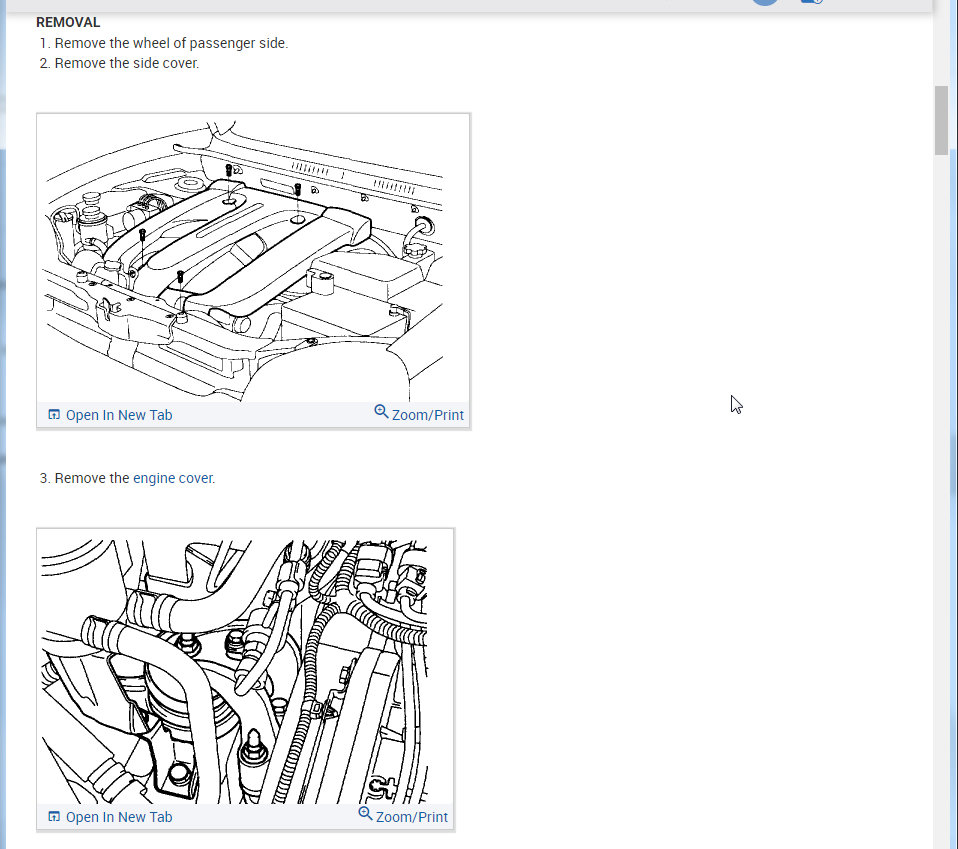
Task: Click Zoom/Print under hose diagram
Action: (x=403, y=816)
